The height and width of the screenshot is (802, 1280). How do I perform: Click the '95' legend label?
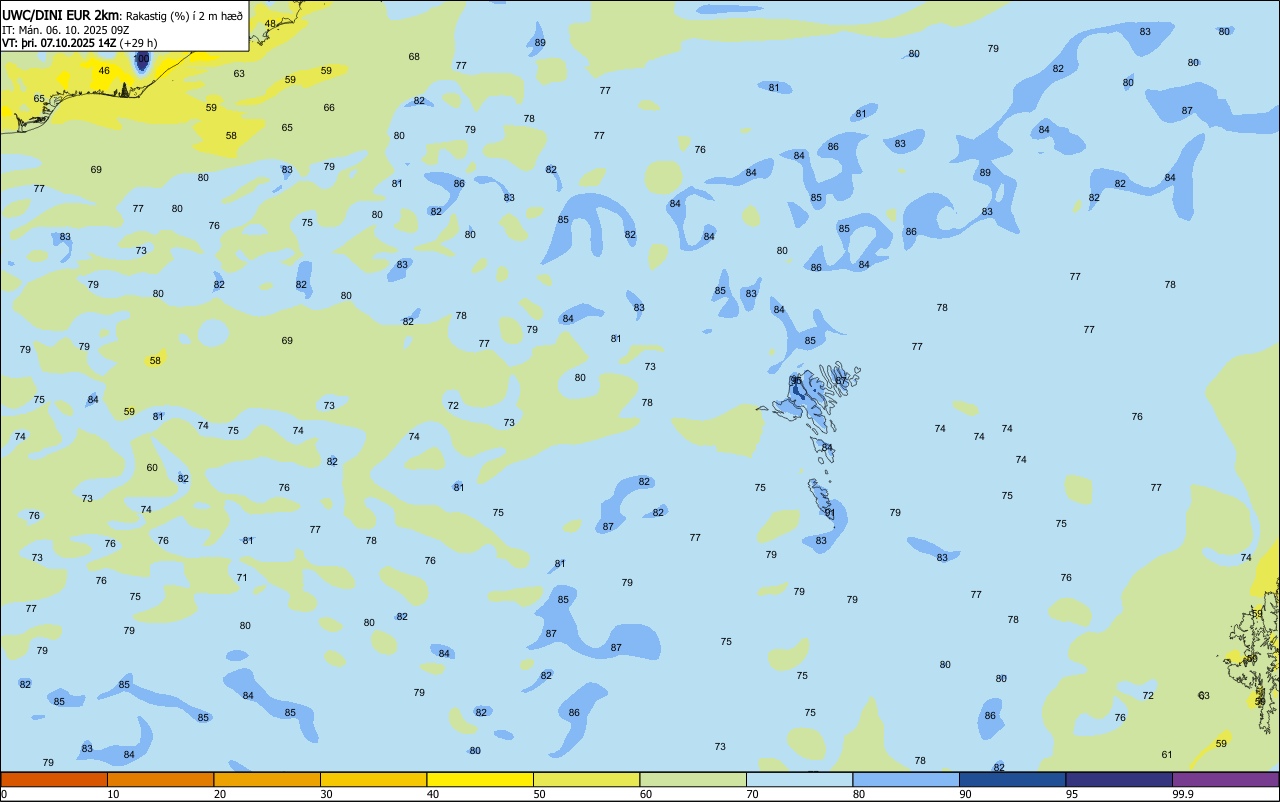(x=1072, y=794)
